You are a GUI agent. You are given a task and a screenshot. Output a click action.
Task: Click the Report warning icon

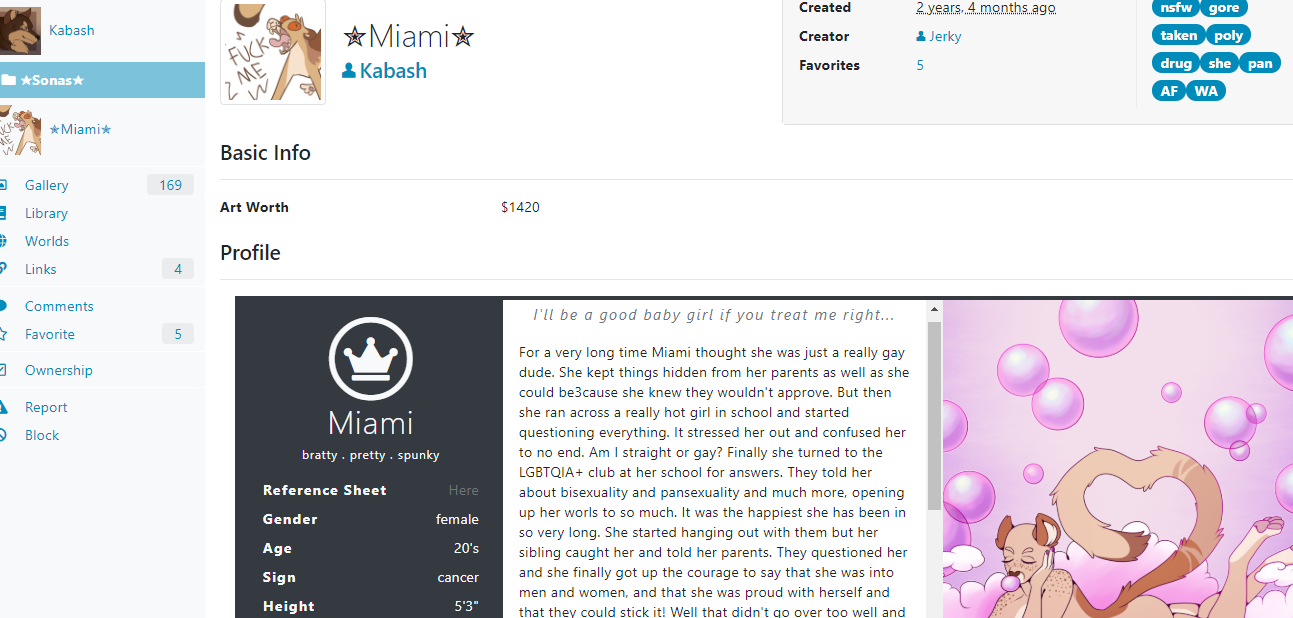3,407
